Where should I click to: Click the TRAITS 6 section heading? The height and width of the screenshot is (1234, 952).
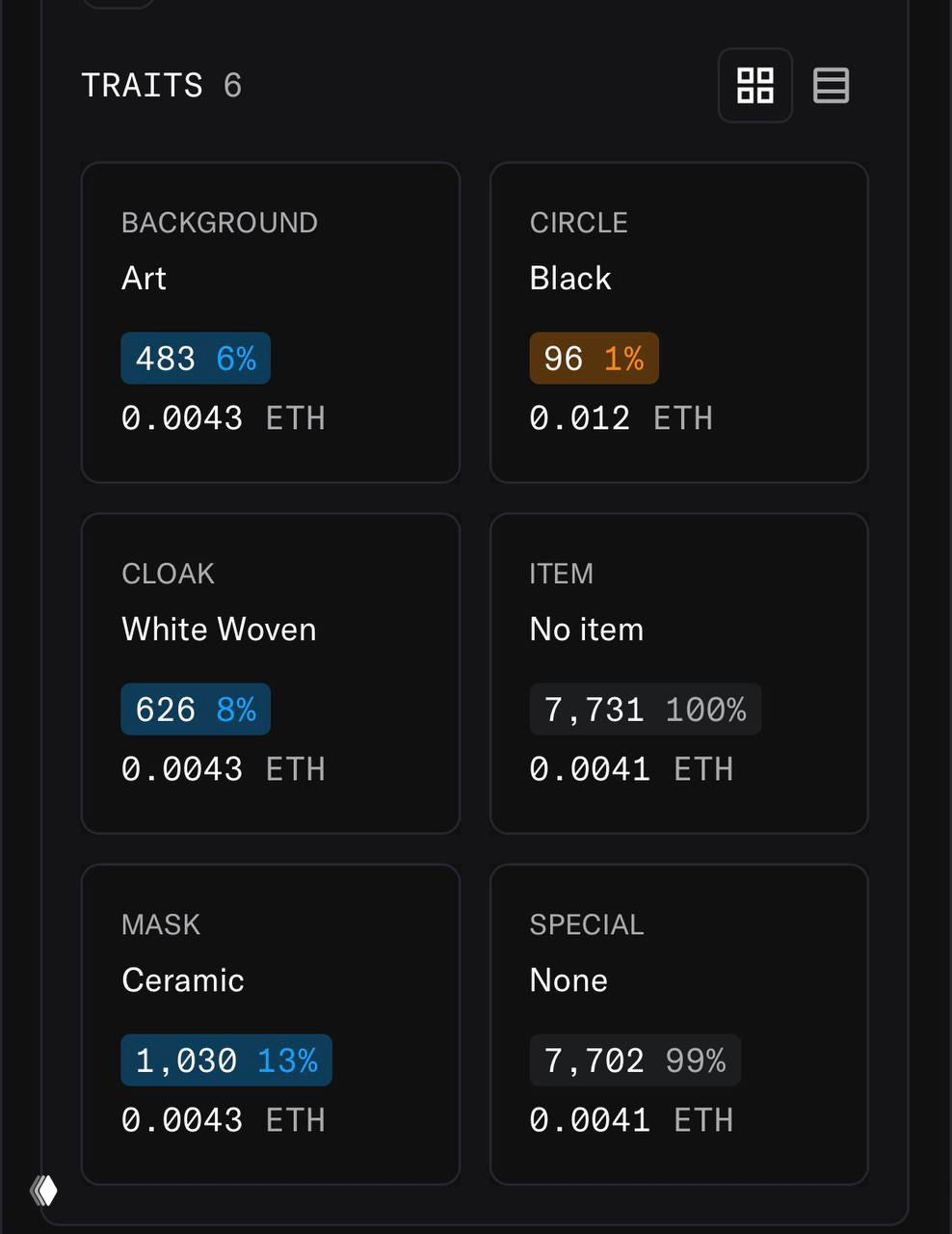point(161,86)
